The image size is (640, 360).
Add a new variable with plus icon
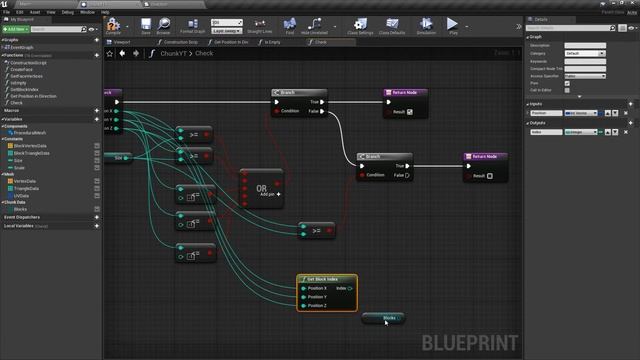[97, 119]
